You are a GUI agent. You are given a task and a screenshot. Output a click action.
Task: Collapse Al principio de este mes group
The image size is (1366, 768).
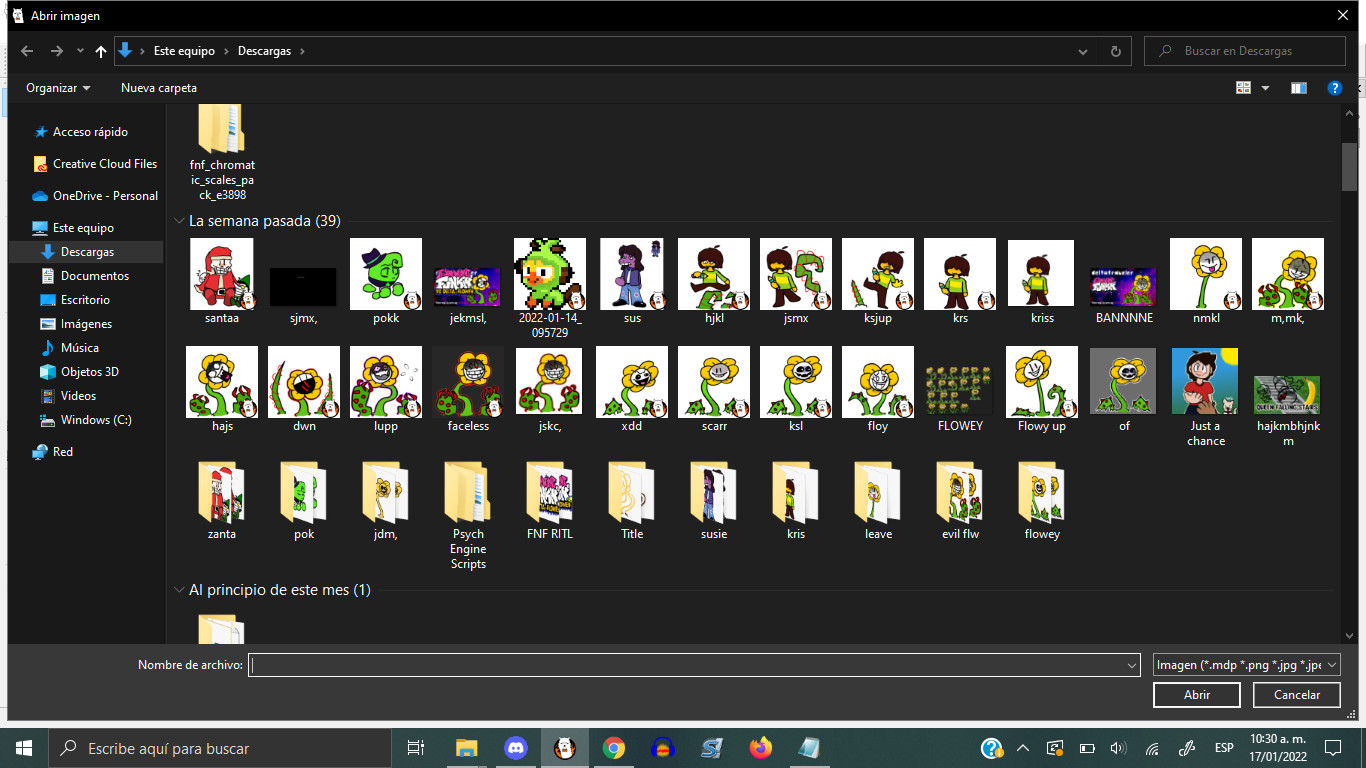179,590
